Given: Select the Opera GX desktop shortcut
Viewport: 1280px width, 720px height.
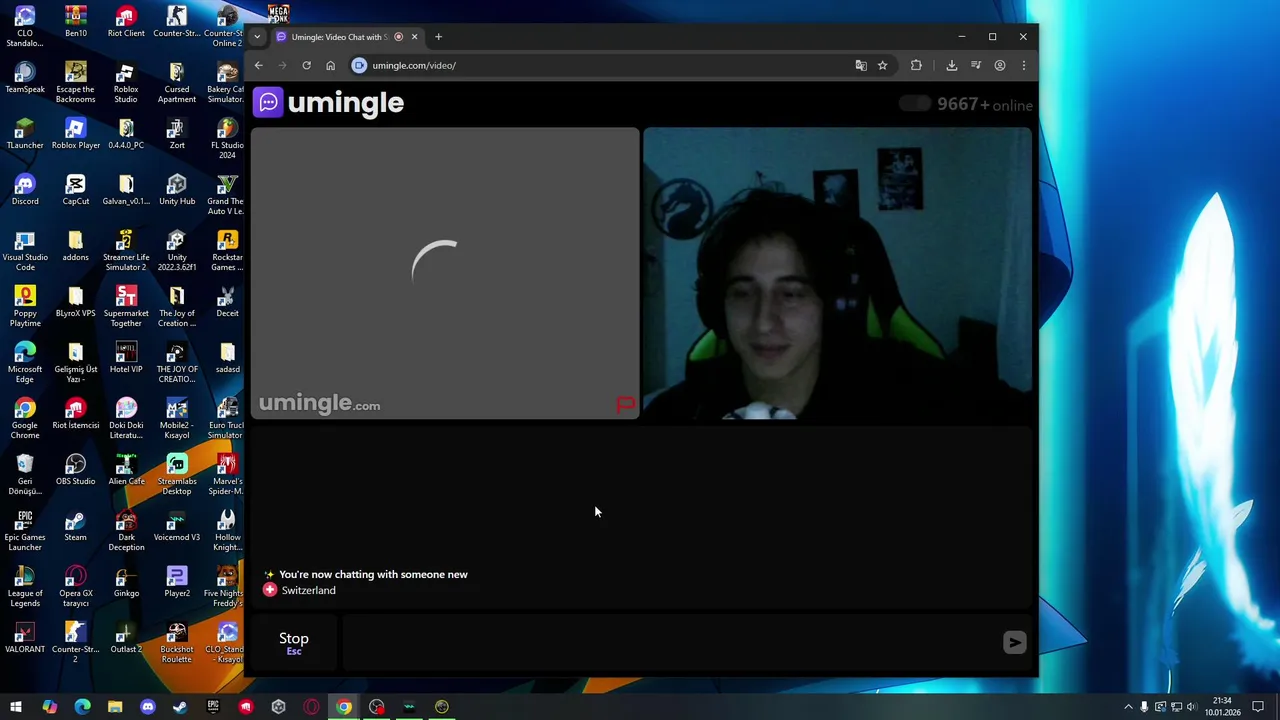Looking at the screenshot, I should tap(75, 586).
